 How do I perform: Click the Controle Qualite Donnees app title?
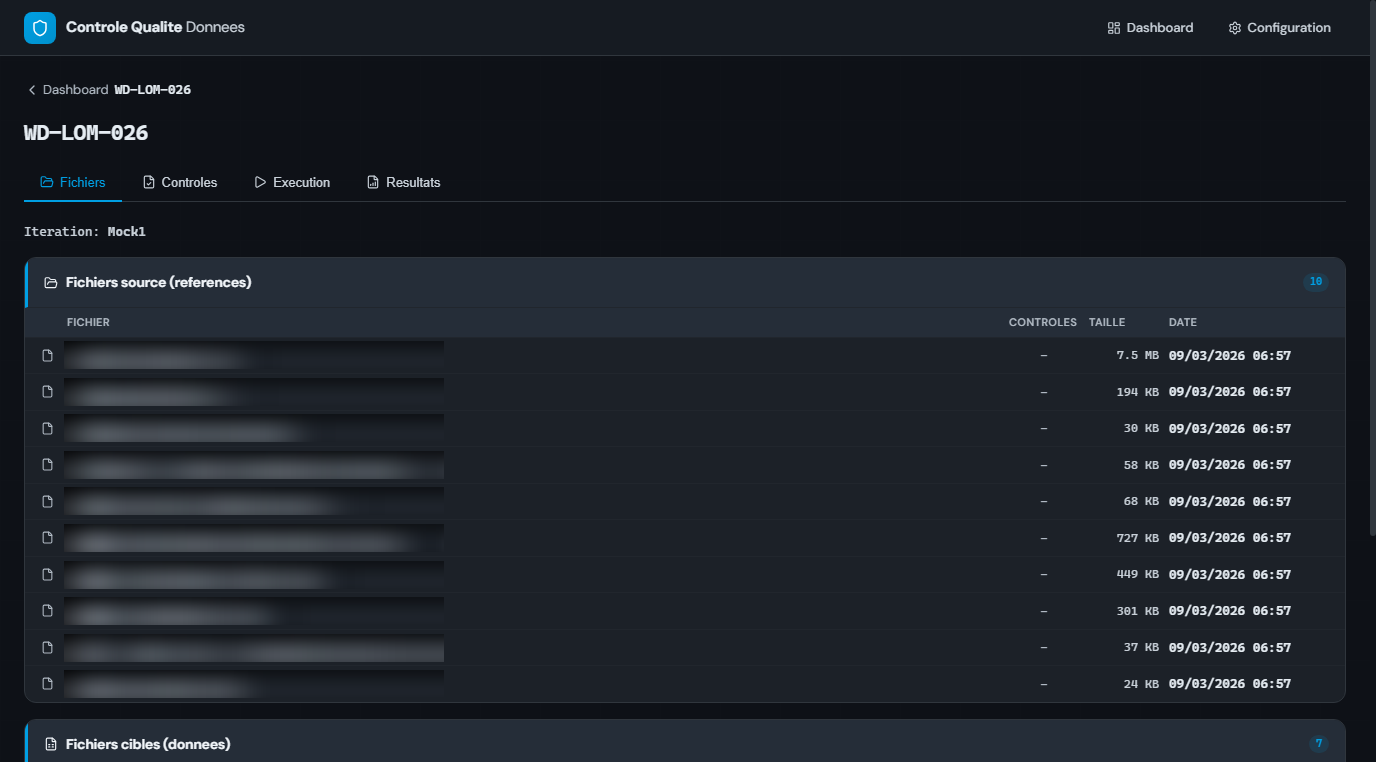click(155, 28)
